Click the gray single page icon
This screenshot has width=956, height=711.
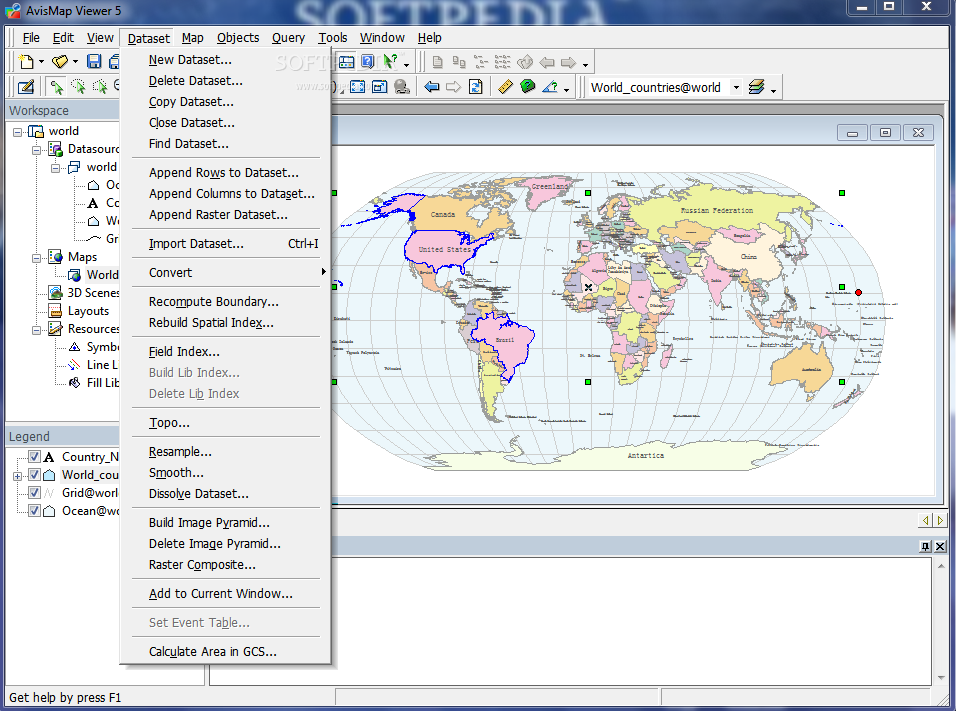(x=437, y=62)
